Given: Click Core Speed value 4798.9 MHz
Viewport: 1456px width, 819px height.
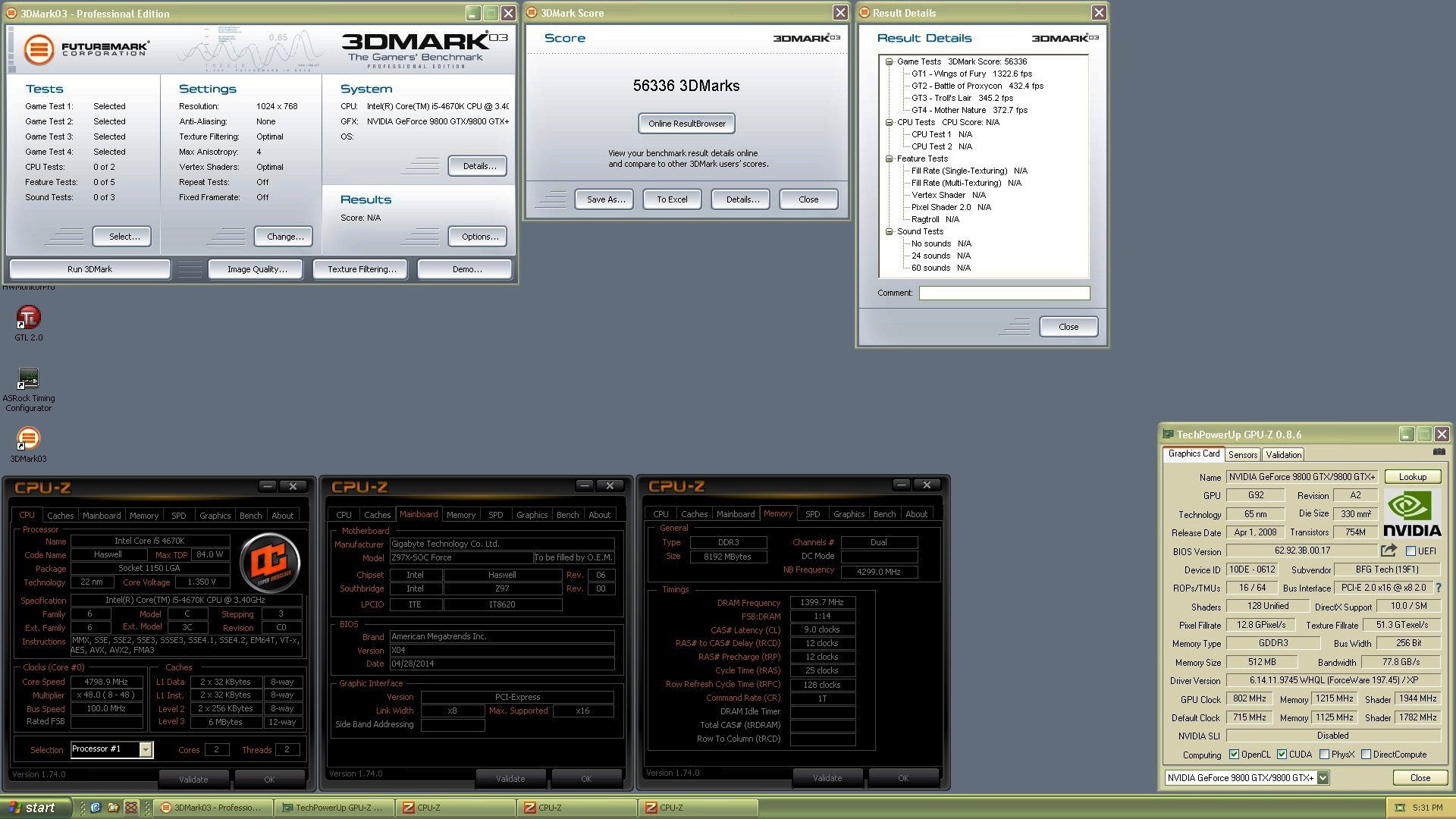Looking at the screenshot, I should point(106,682).
